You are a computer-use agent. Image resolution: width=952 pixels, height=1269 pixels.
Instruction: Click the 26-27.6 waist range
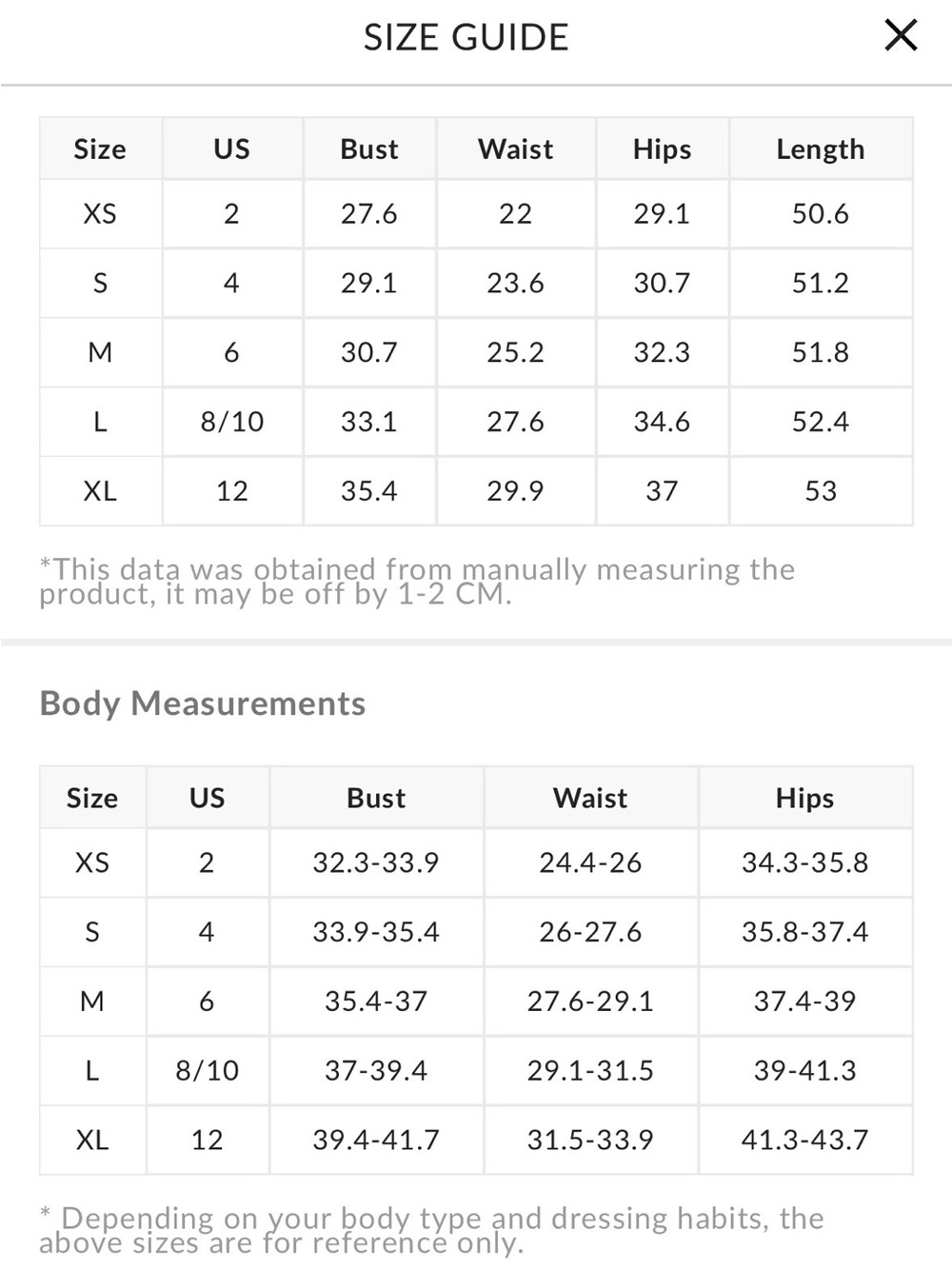[x=590, y=931]
